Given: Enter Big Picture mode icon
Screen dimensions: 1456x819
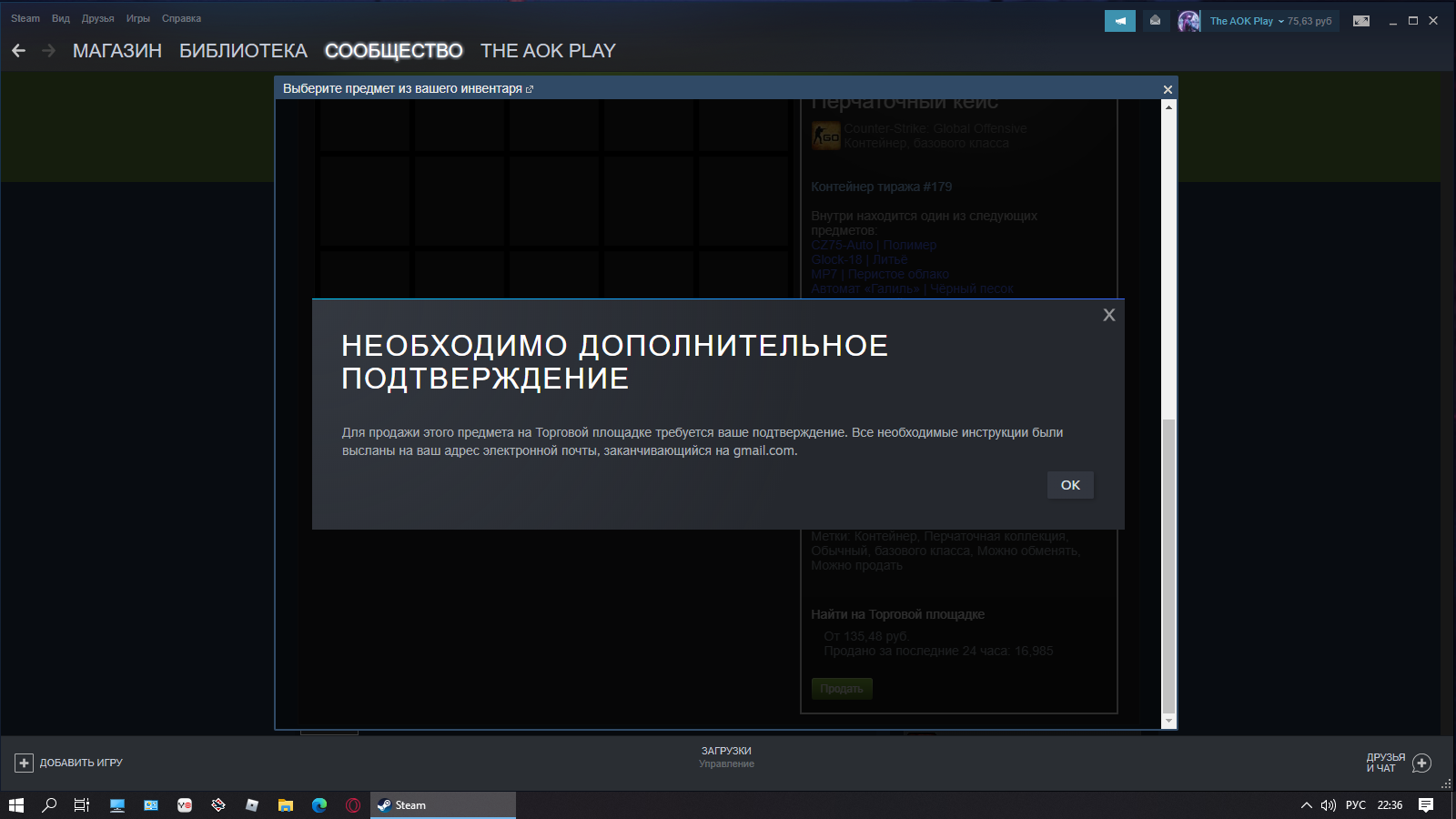Looking at the screenshot, I should pyautogui.click(x=1361, y=21).
